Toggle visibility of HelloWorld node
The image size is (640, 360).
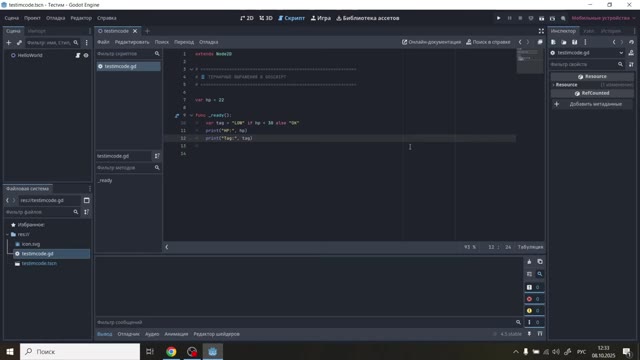tap(86, 55)
